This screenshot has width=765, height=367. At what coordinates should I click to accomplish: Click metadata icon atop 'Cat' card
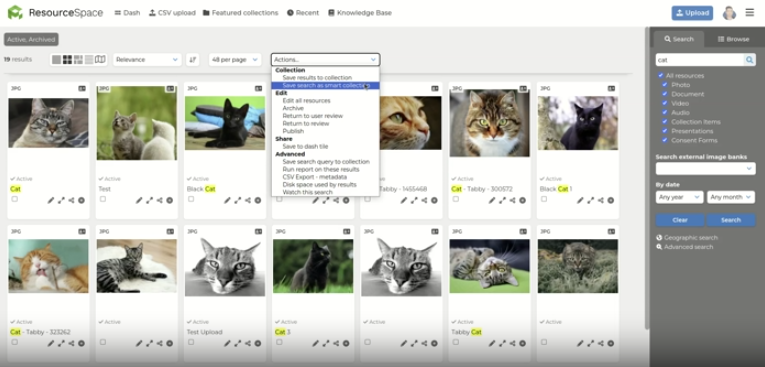click(x=81, y=88)
